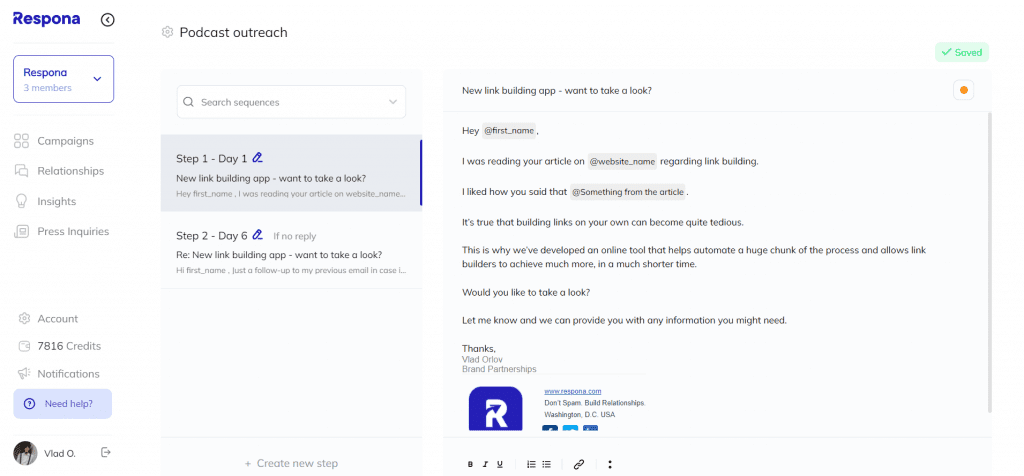
Task: Click 'Would you like to take a look?' line
Action: pyautogui.click(x=526, y=293)
